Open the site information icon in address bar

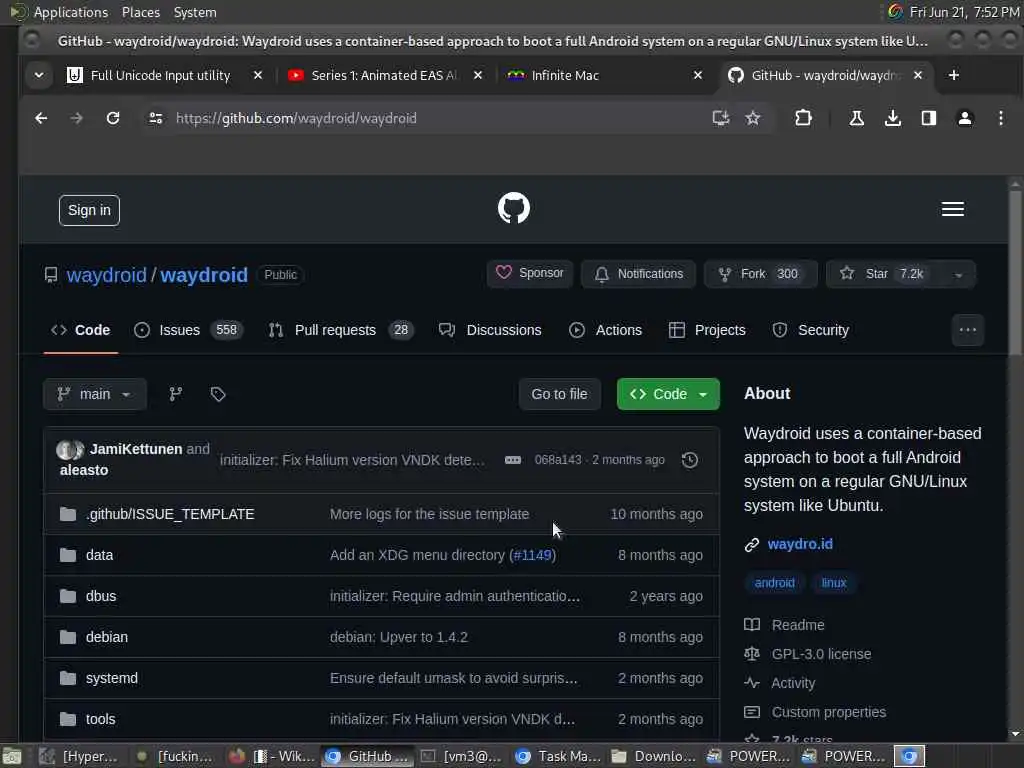coord(155,118)
